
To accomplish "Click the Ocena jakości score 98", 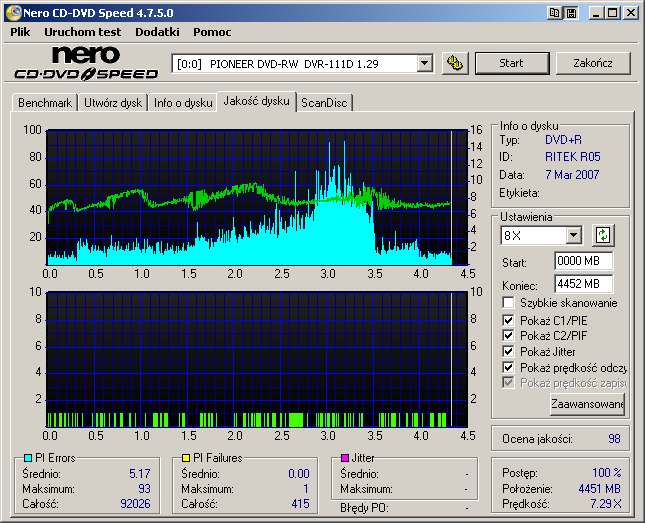I will [614, 439].
